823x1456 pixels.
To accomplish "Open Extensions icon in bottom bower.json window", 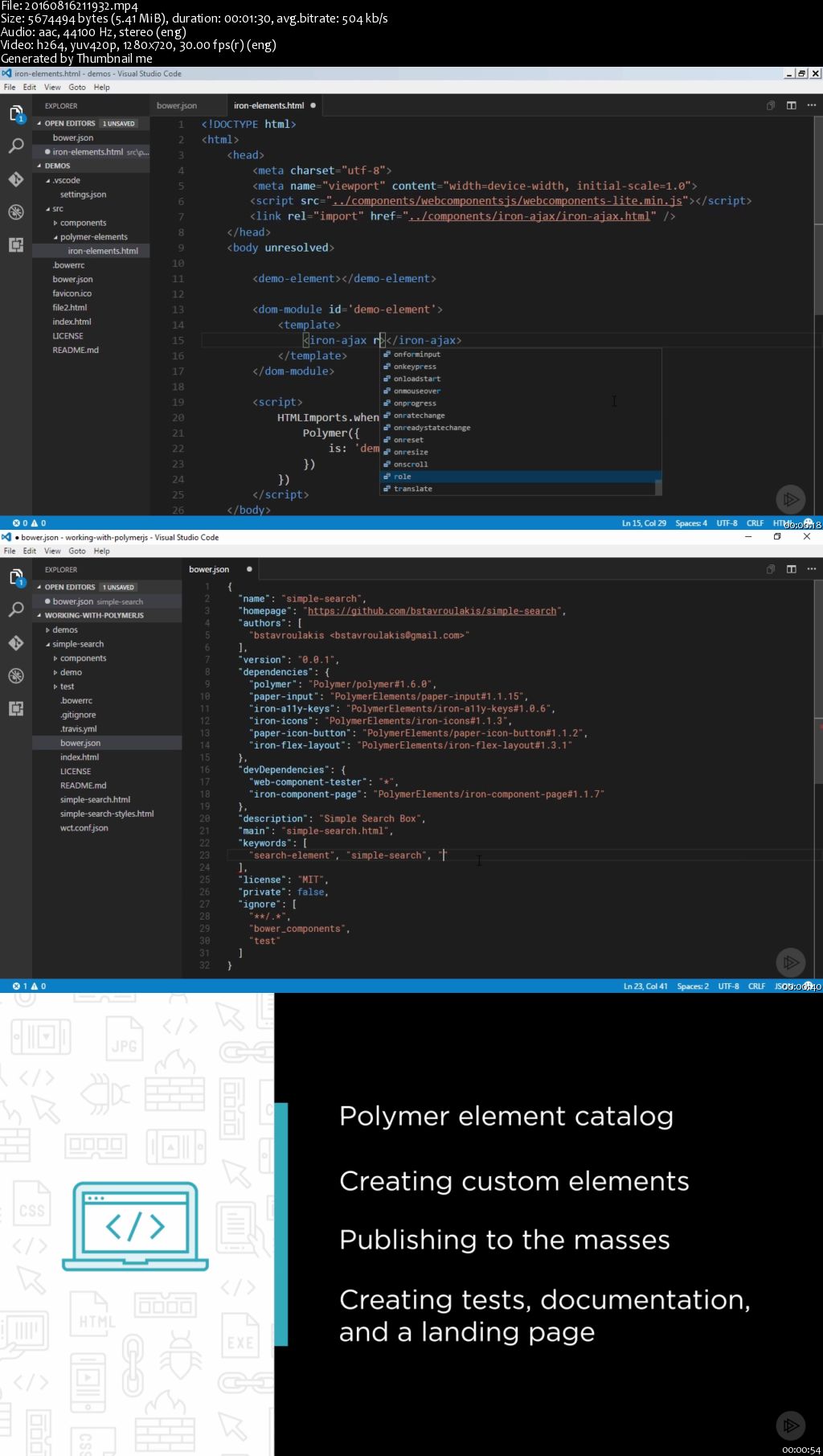I will [x=16, y=709].
